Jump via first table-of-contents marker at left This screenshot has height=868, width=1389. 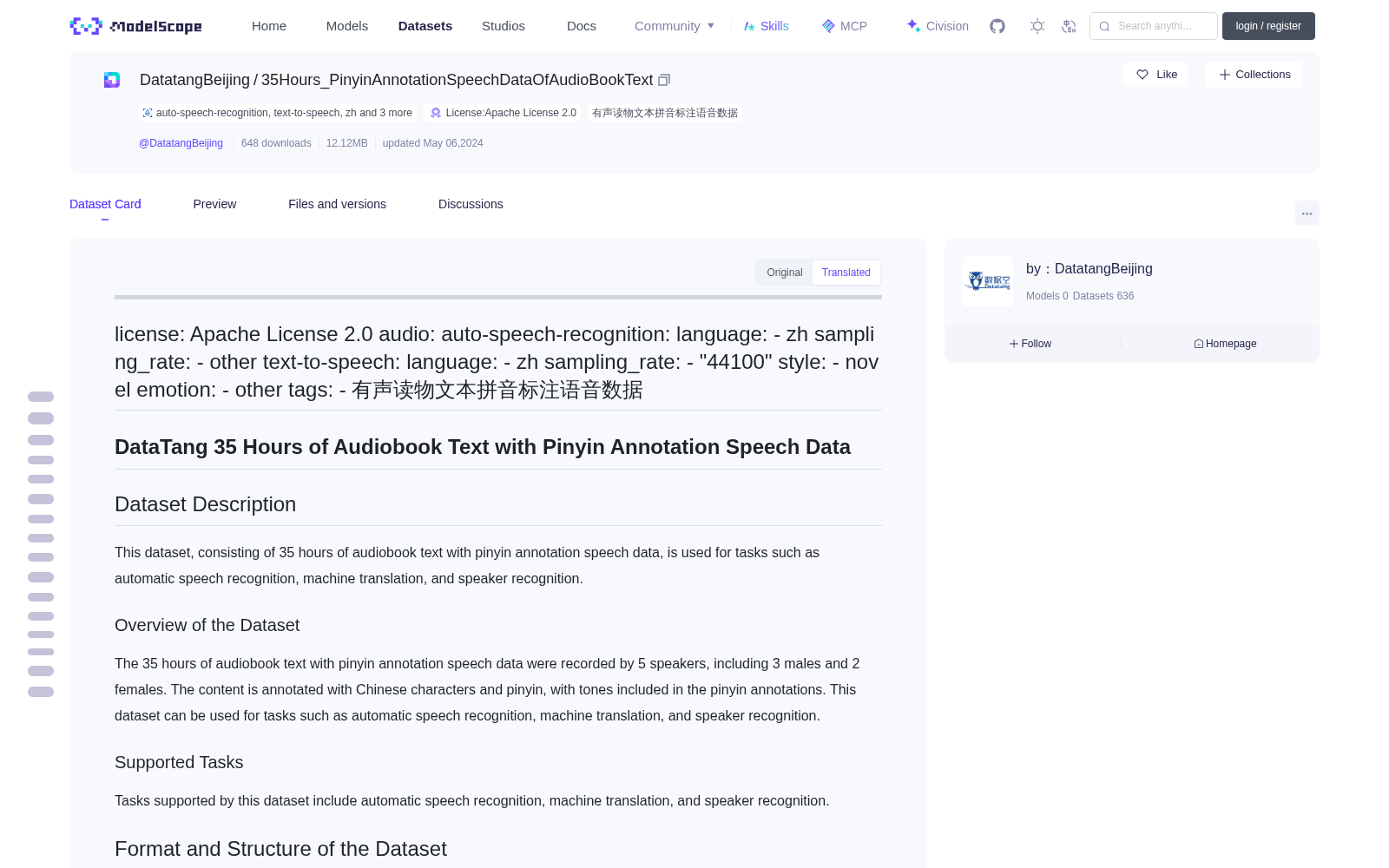(41, 397)
